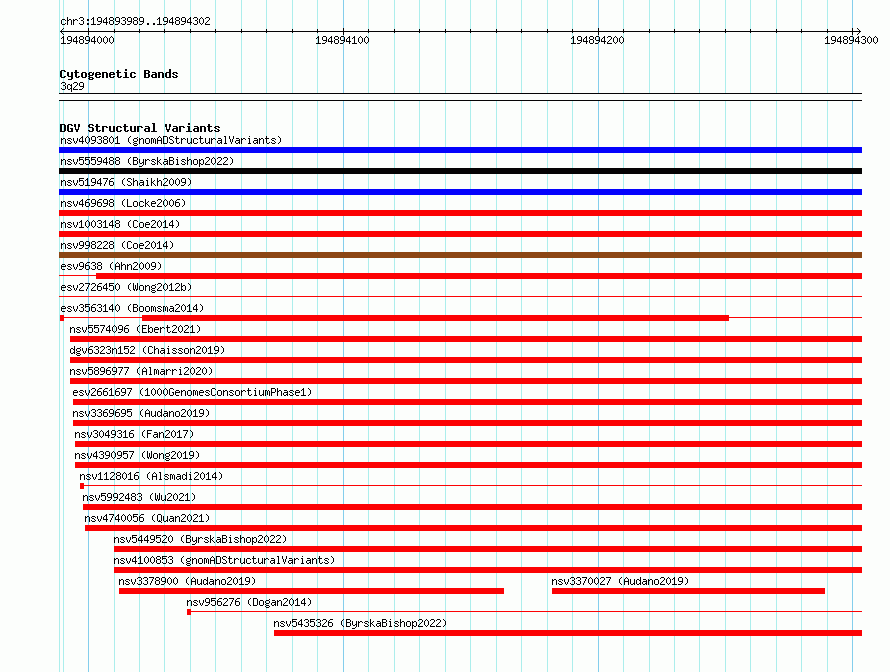The image size is (890, 672).
Task: Click the red bar under nsv1003148
Action: 460,234
